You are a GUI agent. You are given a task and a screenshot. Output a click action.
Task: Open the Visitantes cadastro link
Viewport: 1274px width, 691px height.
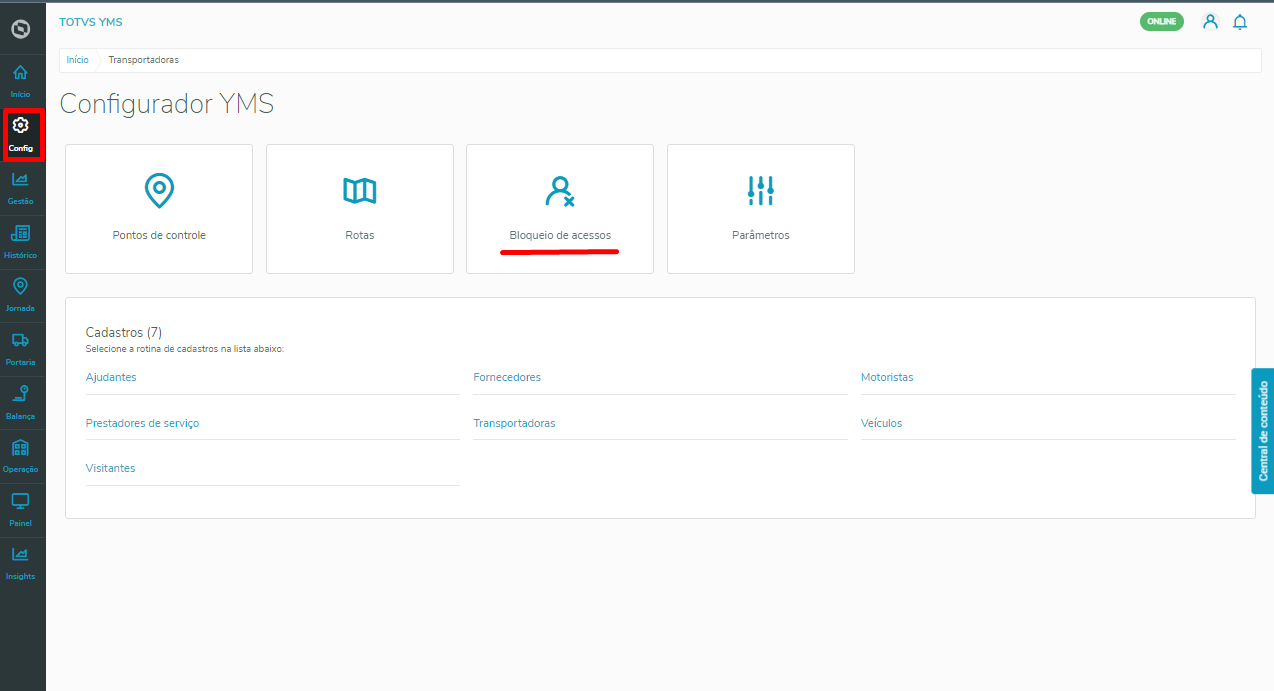[110, 468]
